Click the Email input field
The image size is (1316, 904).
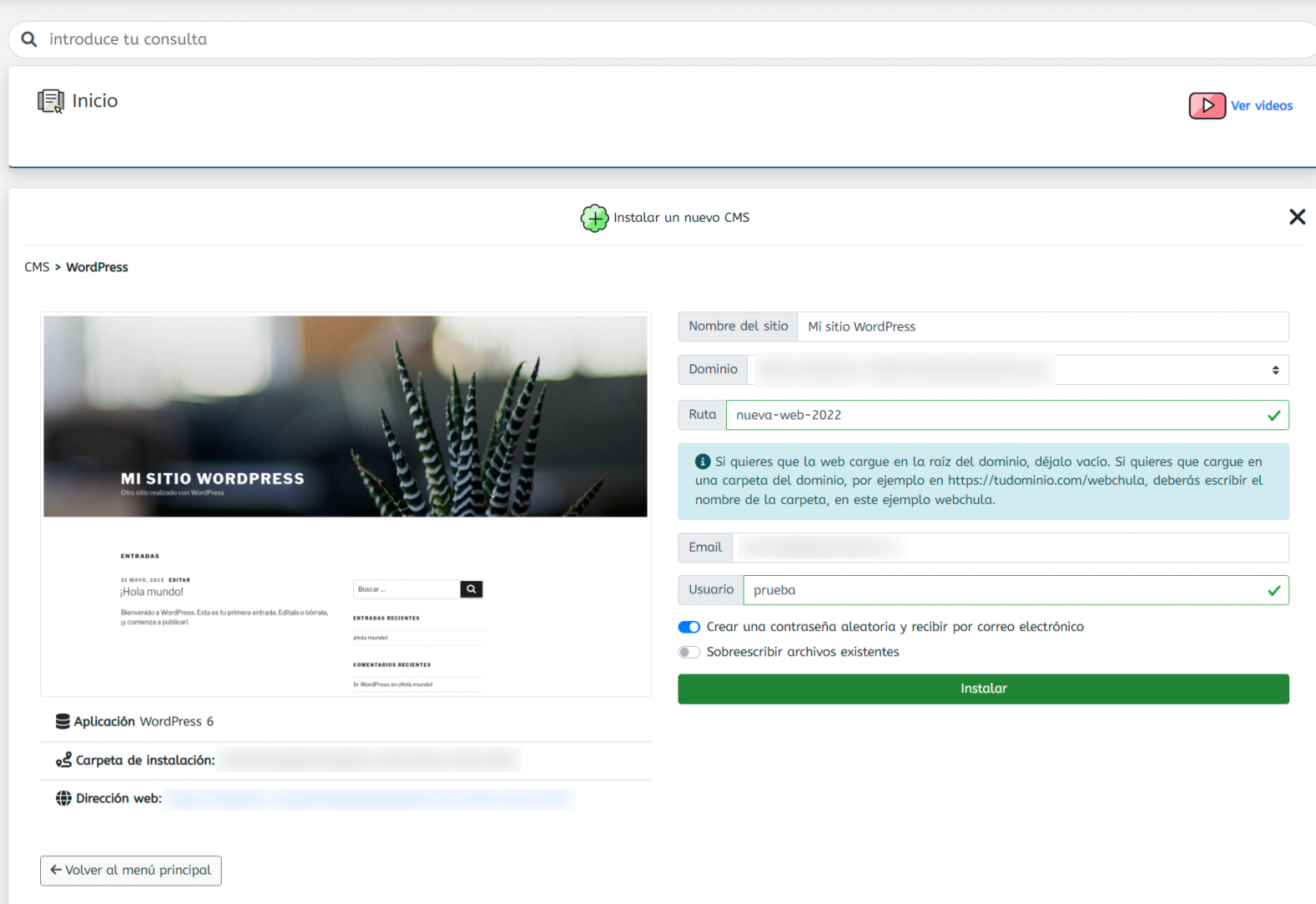click(1011, 547)
